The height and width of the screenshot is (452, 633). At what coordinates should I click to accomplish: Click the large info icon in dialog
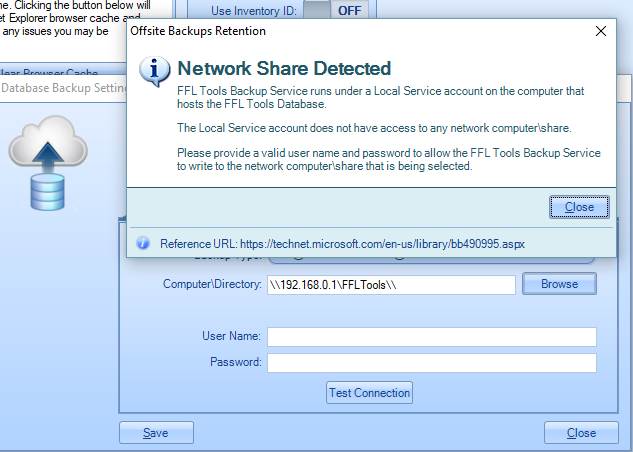(153, 72)
